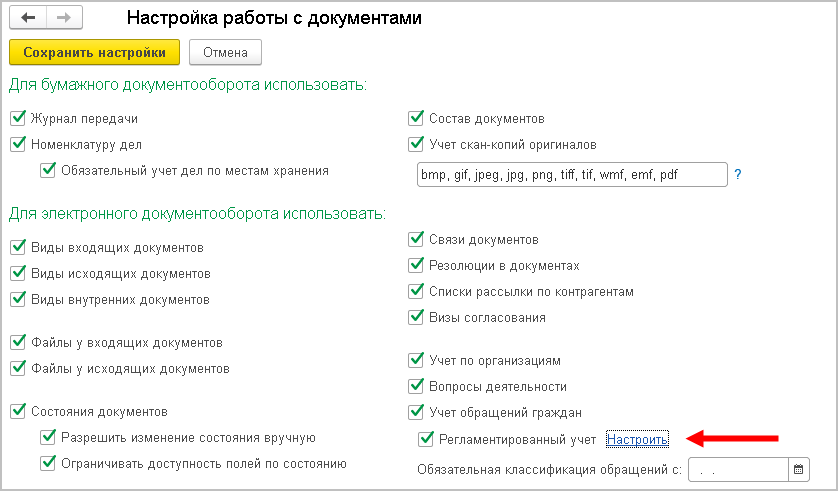Uncheck Файлы у входящих документов

17,342
